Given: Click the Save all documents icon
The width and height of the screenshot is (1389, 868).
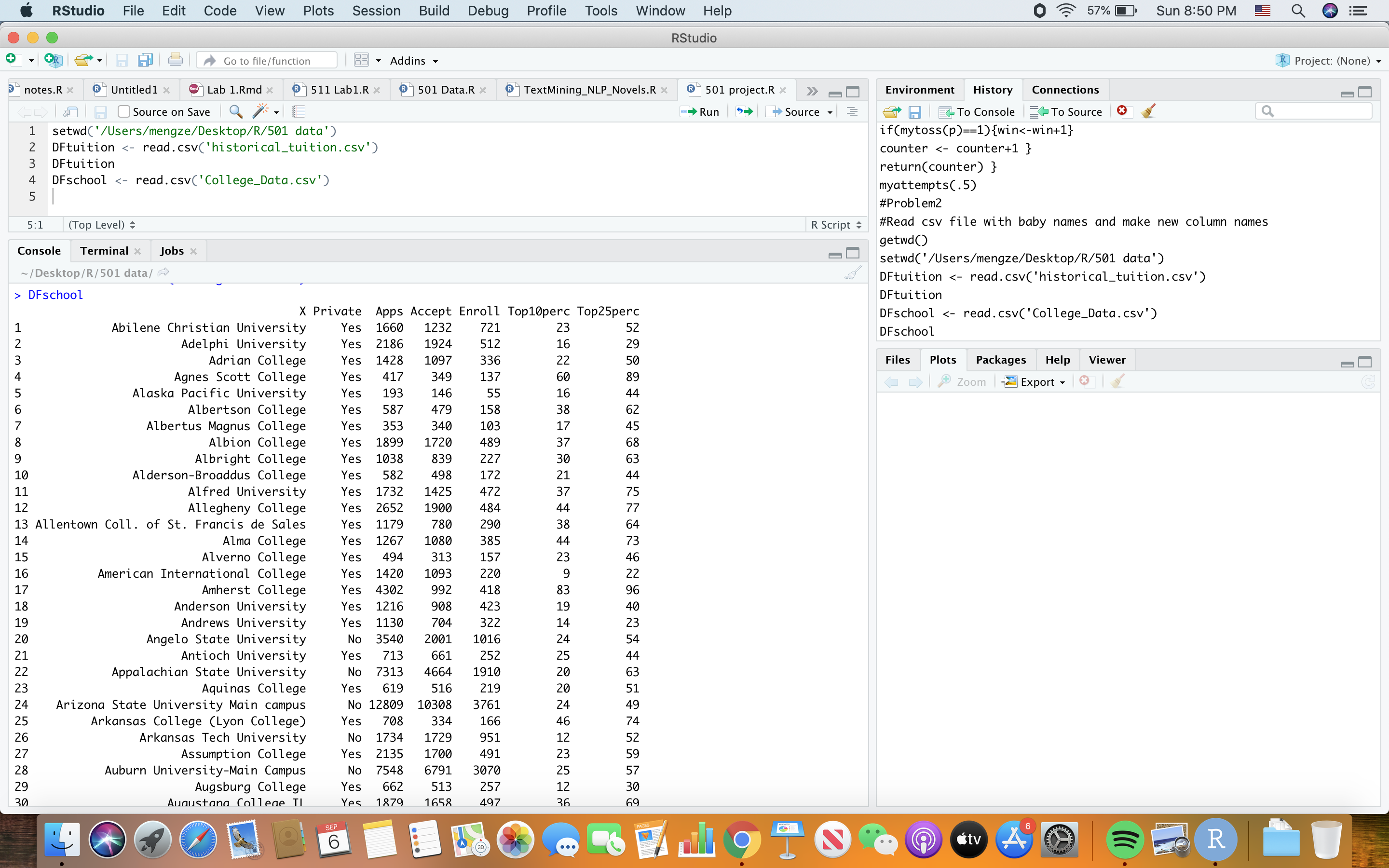Looking at the screenshot, I should [145, 60].
